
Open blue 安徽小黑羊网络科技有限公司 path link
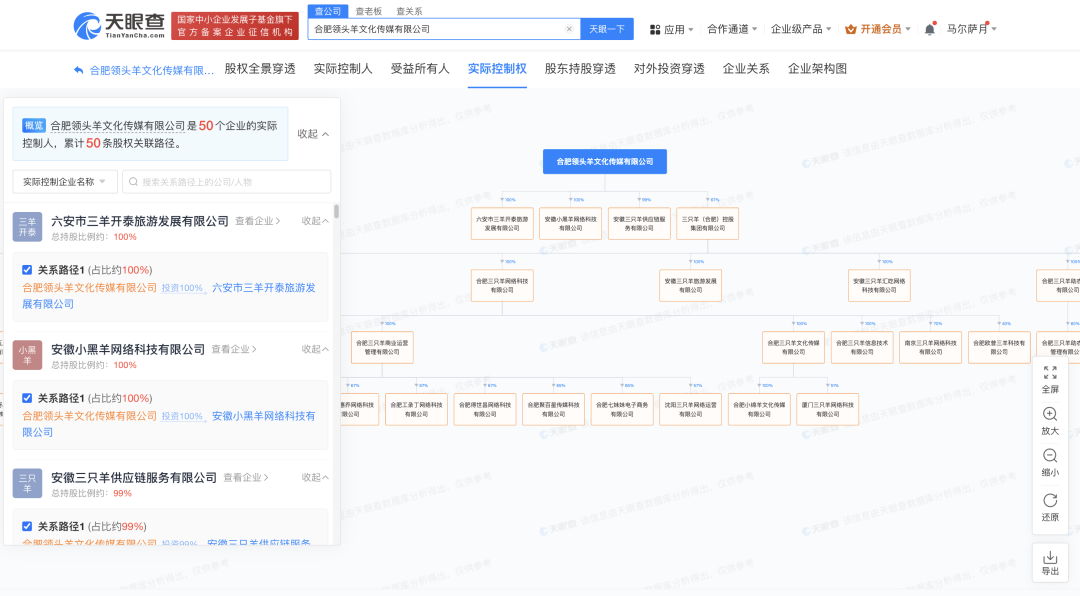[169, 424]
